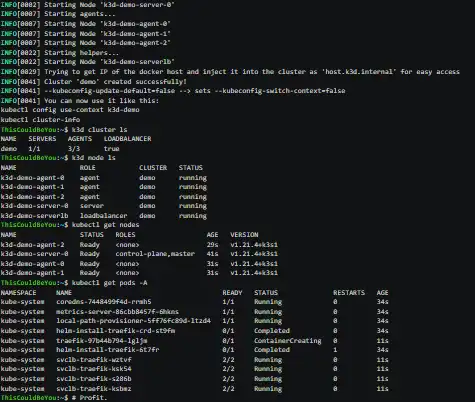Click the 'k3d-demo-agent-1' starting node log line

click(85, 33)
